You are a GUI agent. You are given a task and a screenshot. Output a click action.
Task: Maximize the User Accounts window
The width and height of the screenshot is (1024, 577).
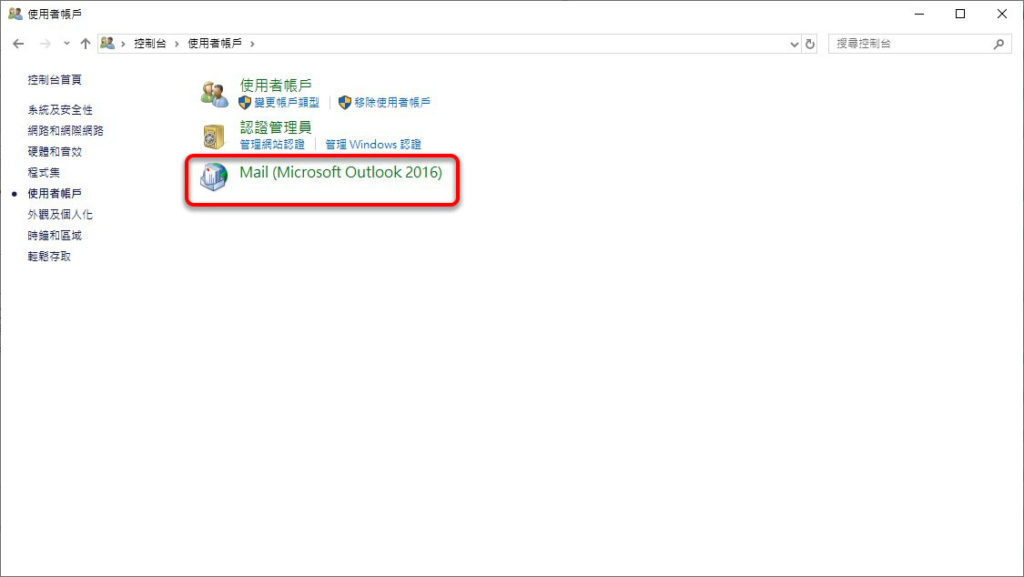960,14
